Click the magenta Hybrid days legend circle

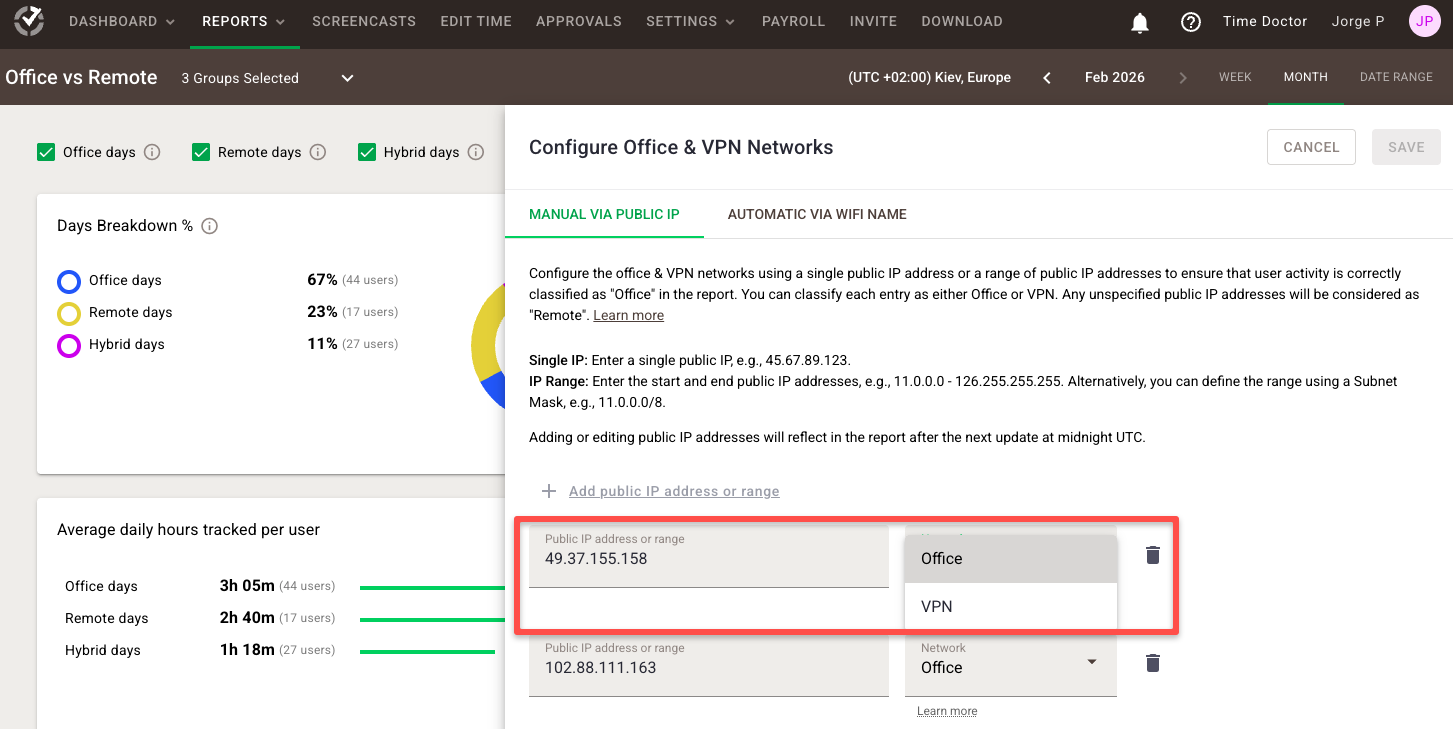coord(69,345)
